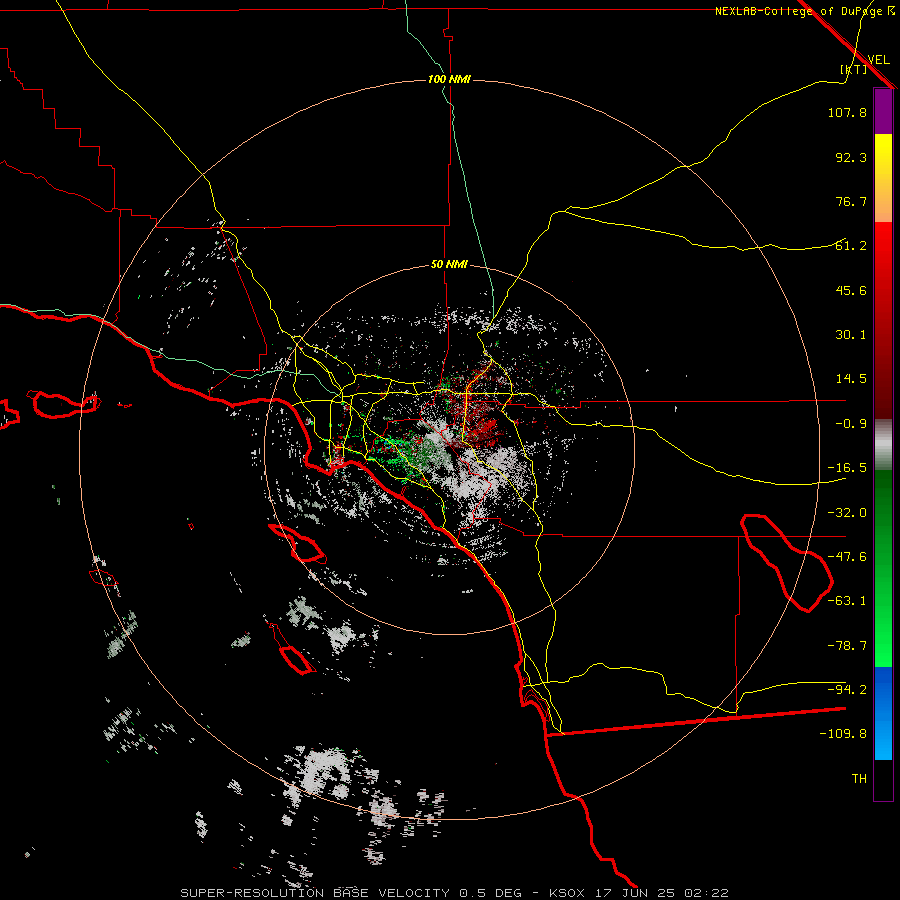Screen dimensions: 900x900
Task: Click the 14.5 scale value
Action: (x=851, y=379)
